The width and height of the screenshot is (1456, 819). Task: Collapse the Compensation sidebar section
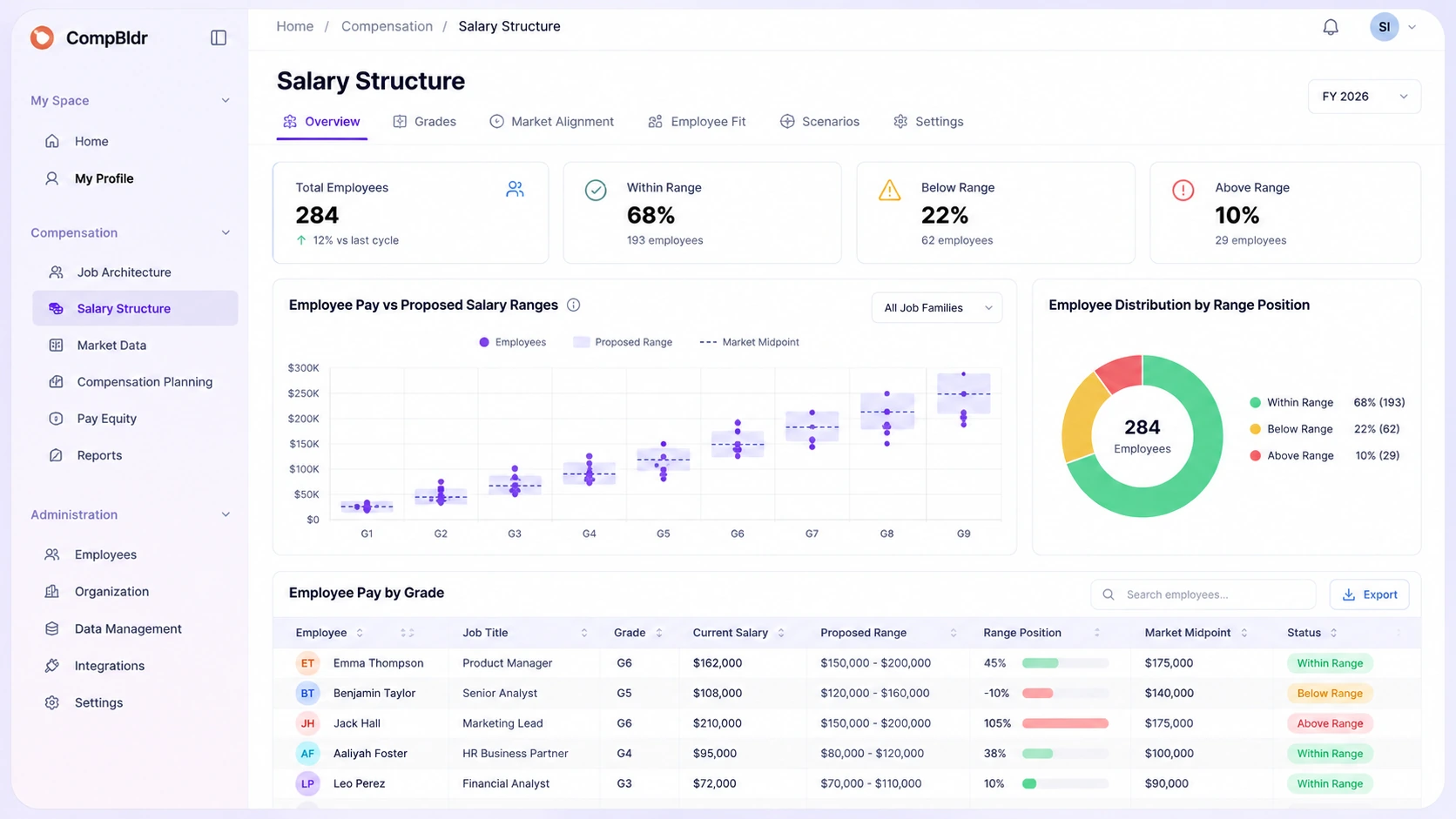pos(226,233)
